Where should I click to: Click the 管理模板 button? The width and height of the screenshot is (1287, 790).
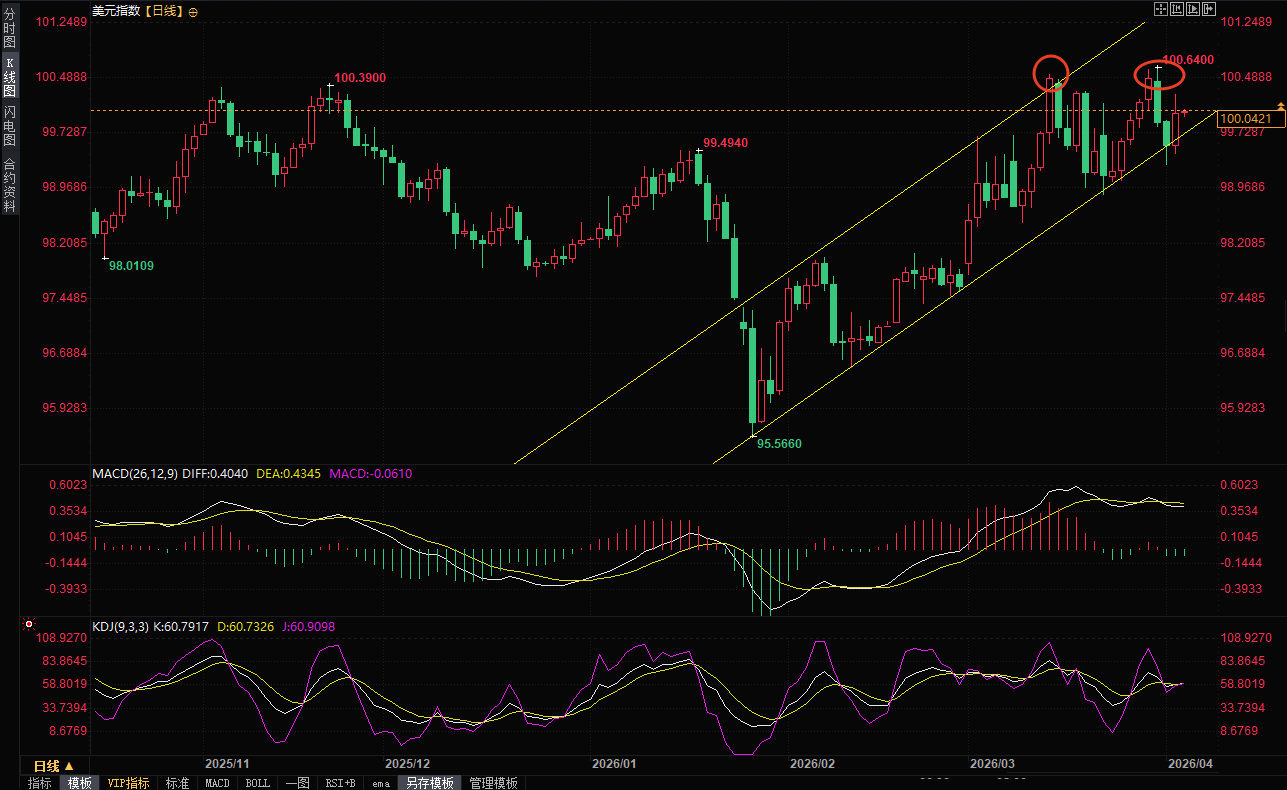493,783
